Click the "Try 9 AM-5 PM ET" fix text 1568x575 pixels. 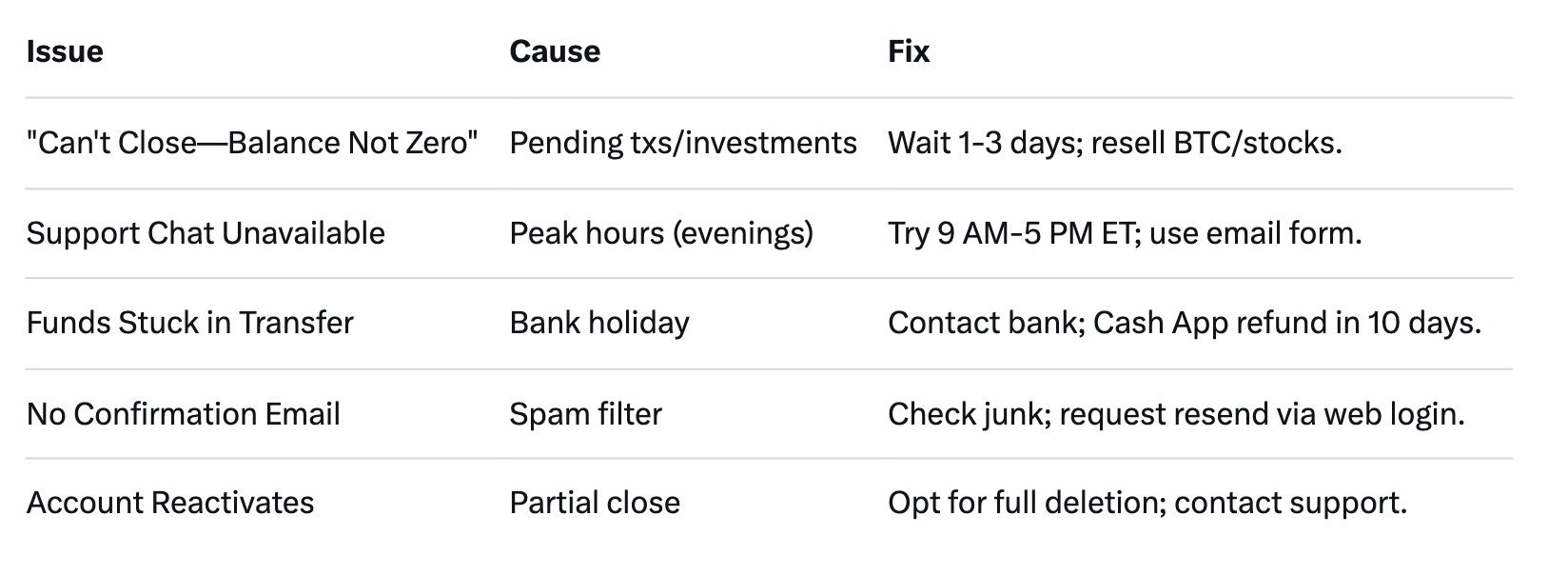tap(1009, 233)
